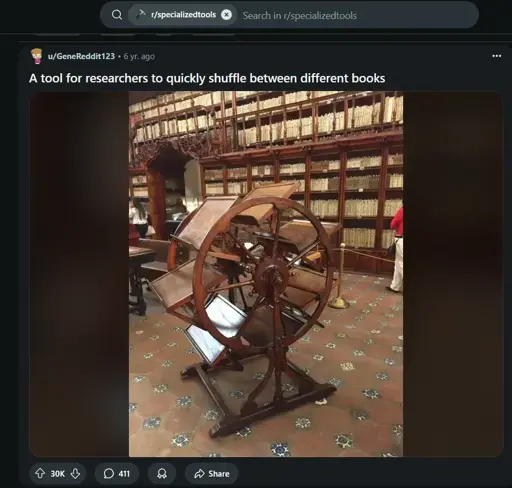Upvote the book wheel post
512x488 pixels.
tap(40, 473)
